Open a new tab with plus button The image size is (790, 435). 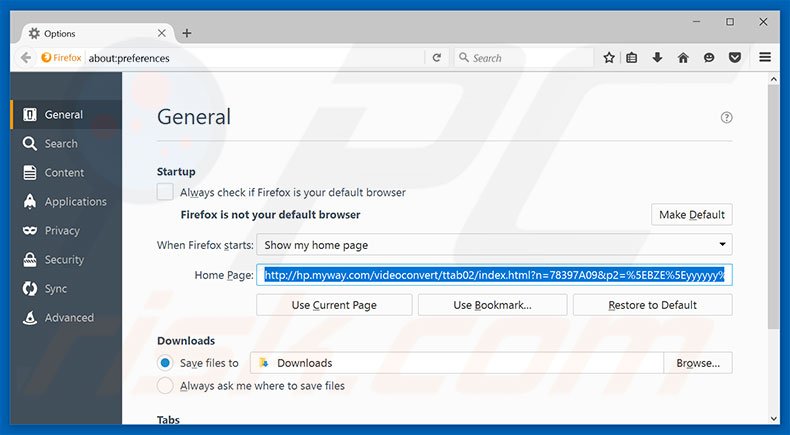[187, 33]
